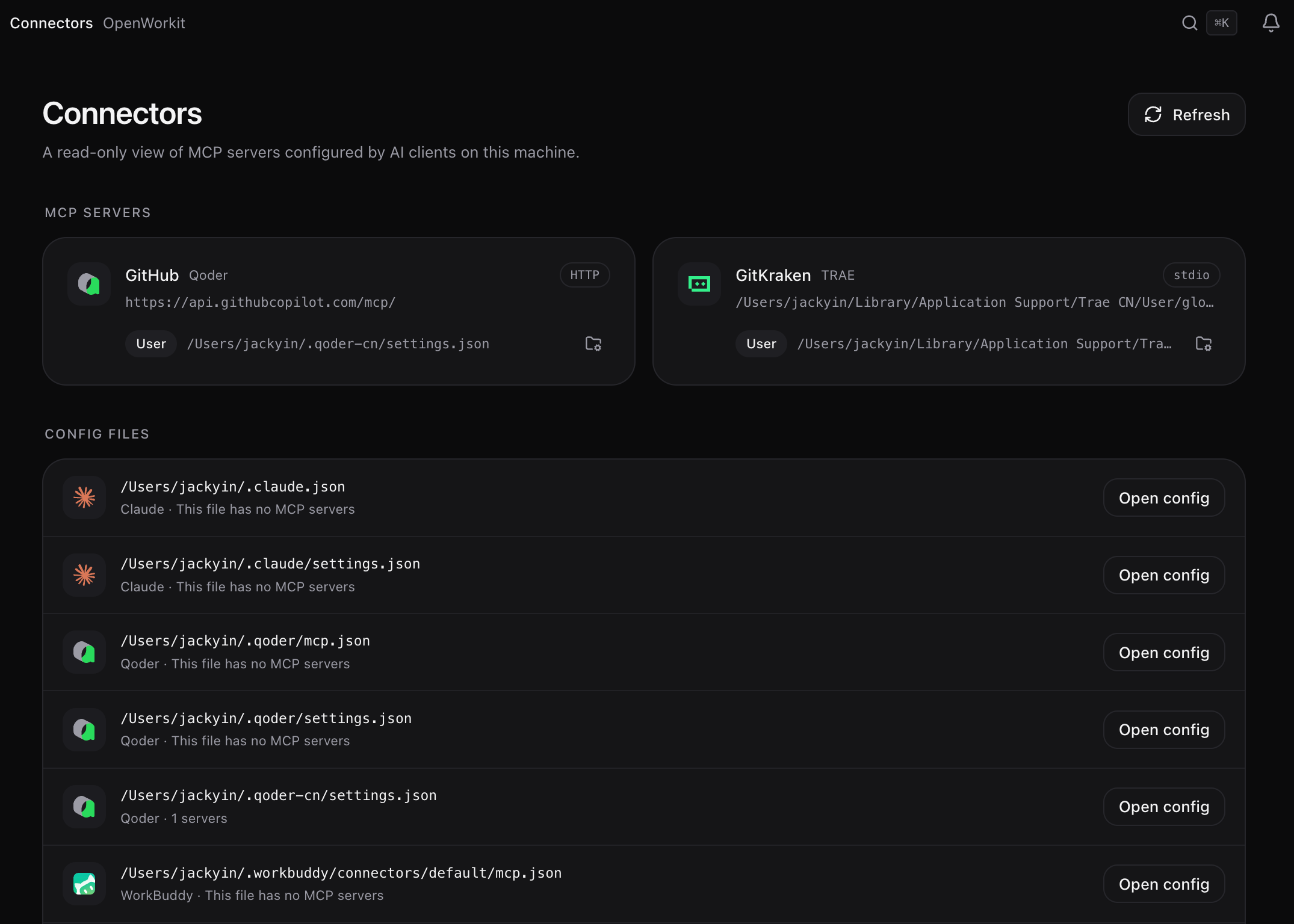Click the https://api.githubcopilot.com/mcp/ URL
The image size is (1294, 924).
point(260,302)
